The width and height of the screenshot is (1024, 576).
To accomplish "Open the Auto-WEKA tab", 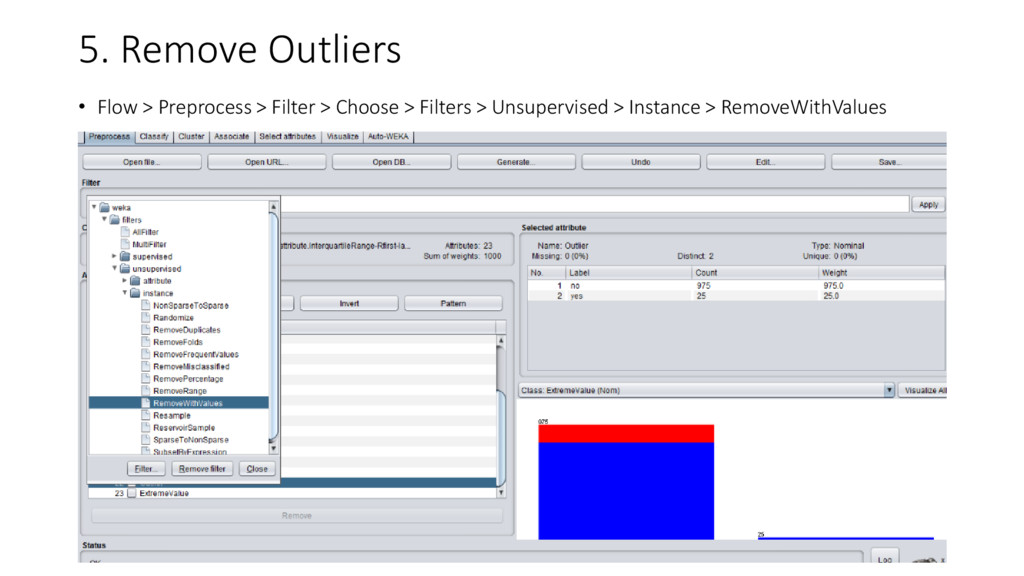I will click(x=388, y=136).
